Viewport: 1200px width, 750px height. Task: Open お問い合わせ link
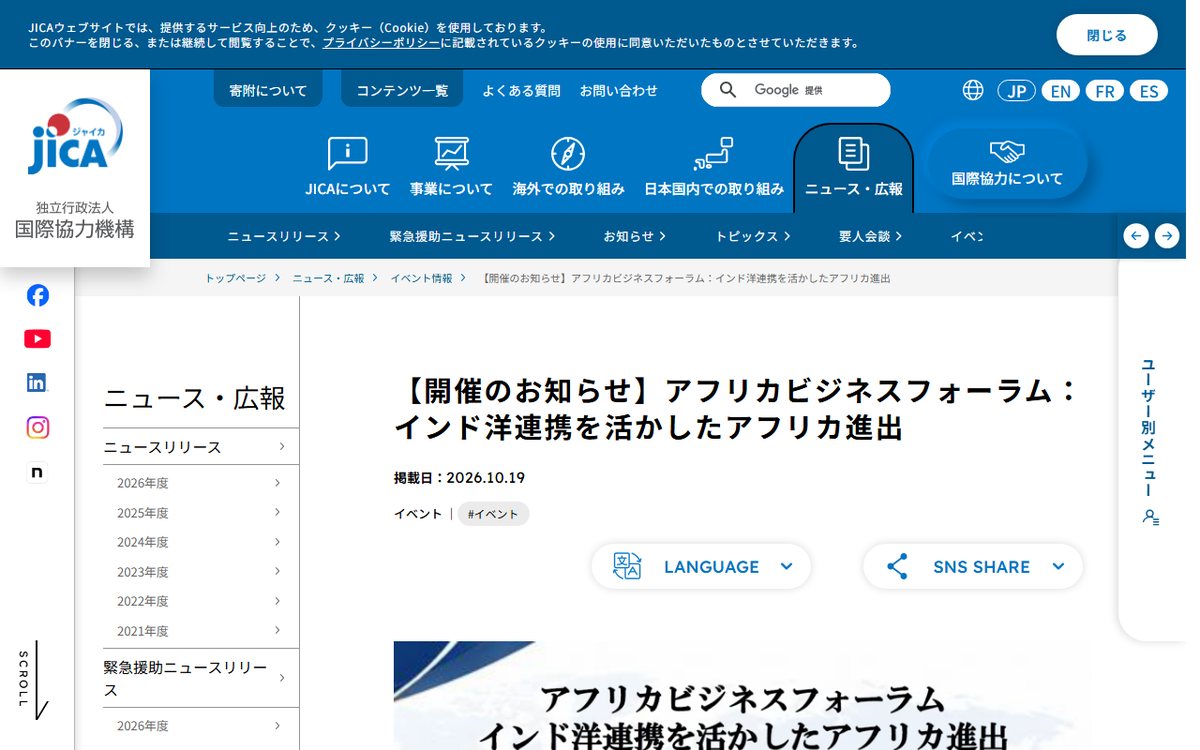coord(619,90)
